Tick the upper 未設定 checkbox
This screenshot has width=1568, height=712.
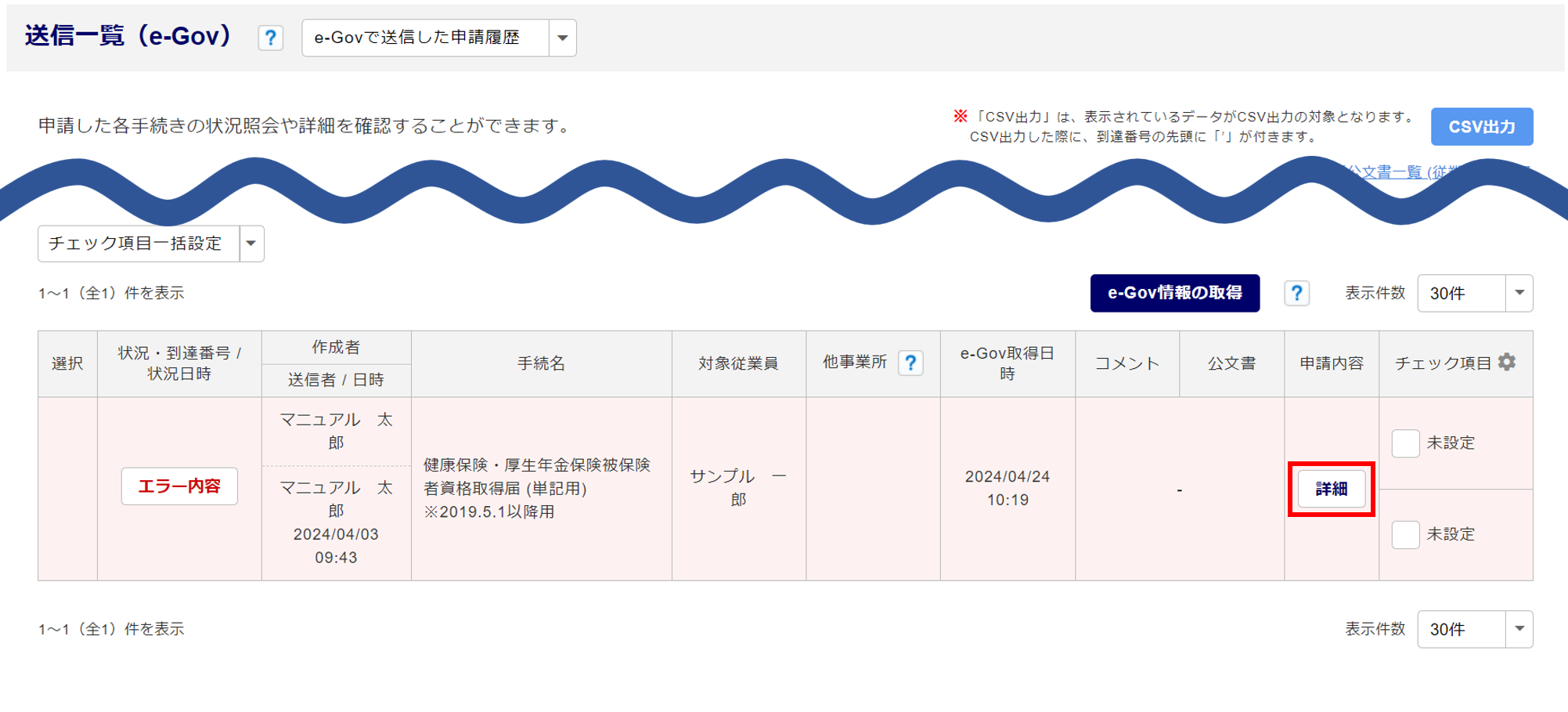1405,443
